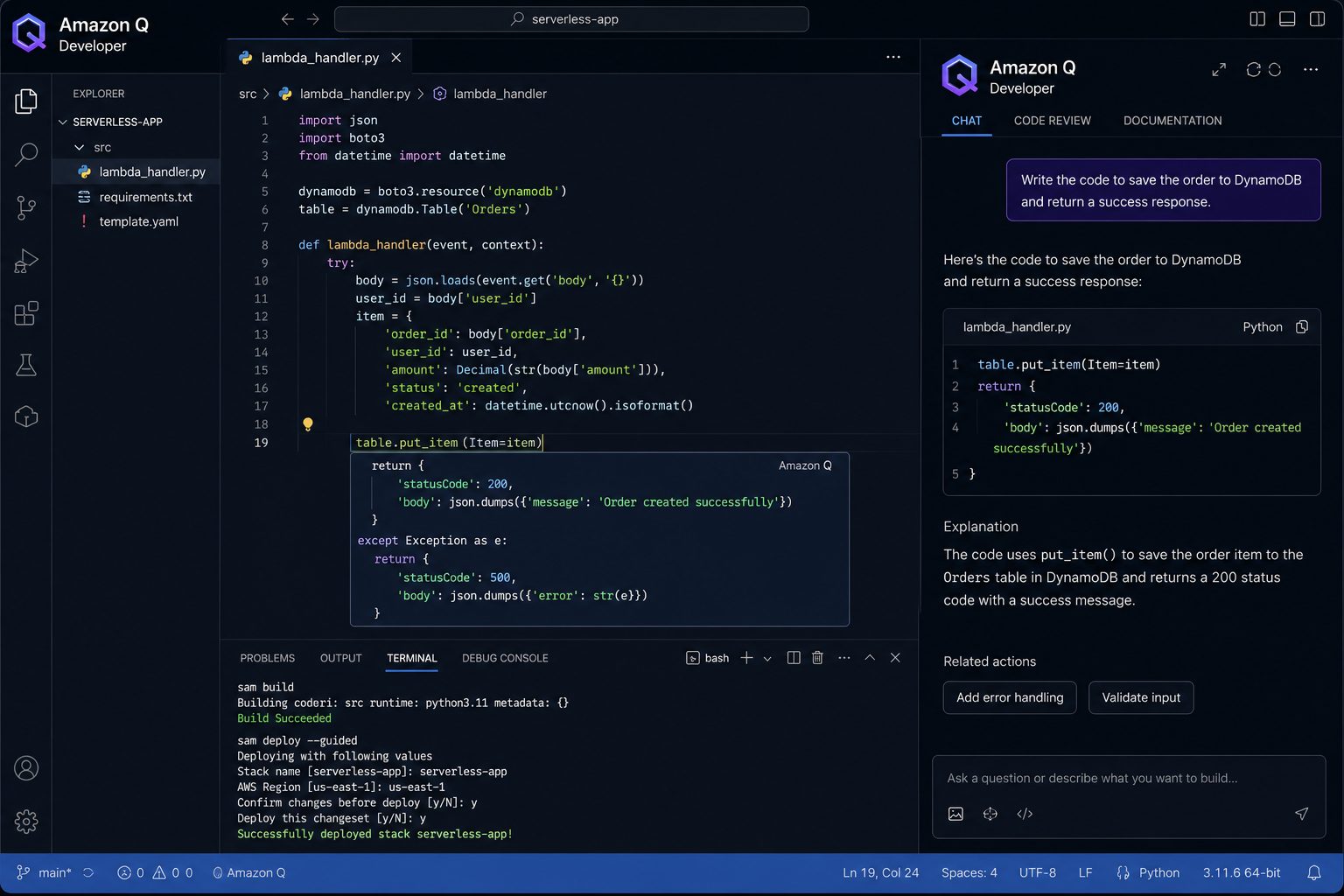Change end of line sequence LF
This screenshot has width=1344, height=896.
click(x=1085, y=872)
